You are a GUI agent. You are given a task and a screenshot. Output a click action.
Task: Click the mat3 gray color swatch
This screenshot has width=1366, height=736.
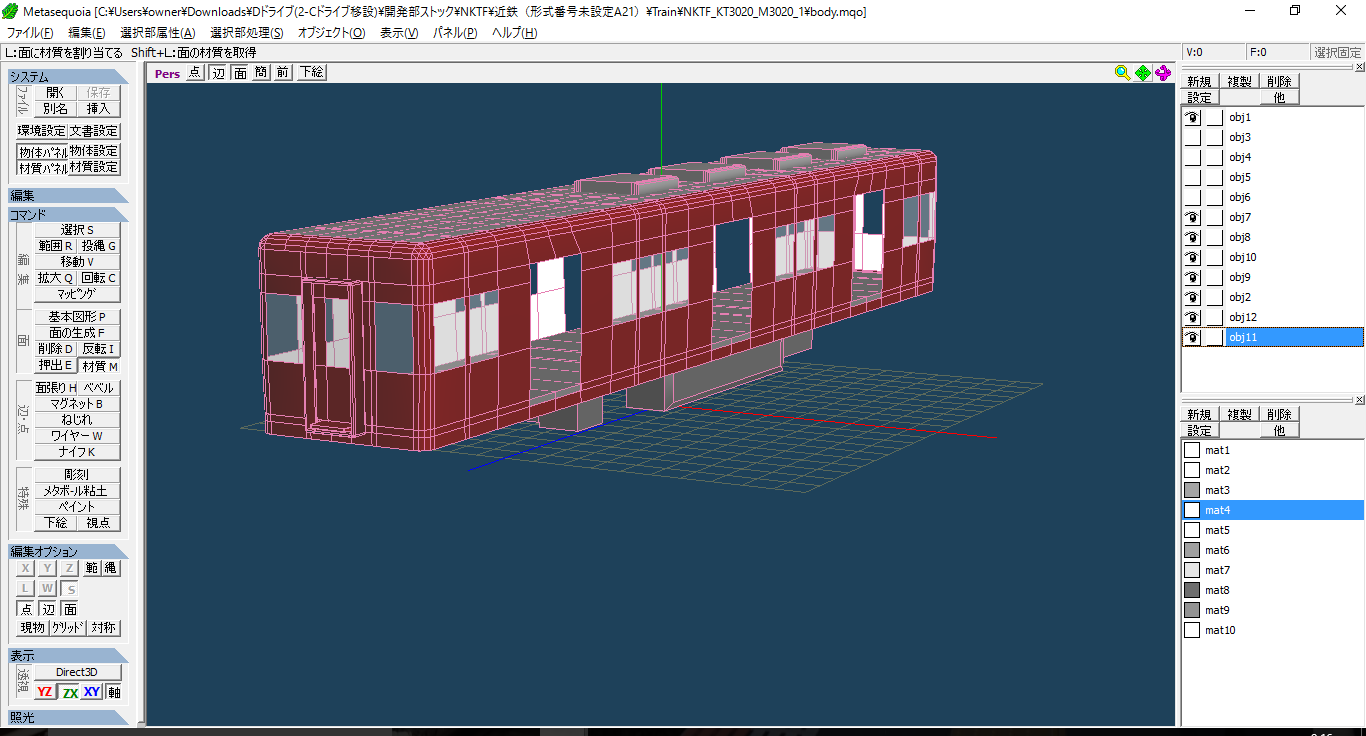(1192, 490)
